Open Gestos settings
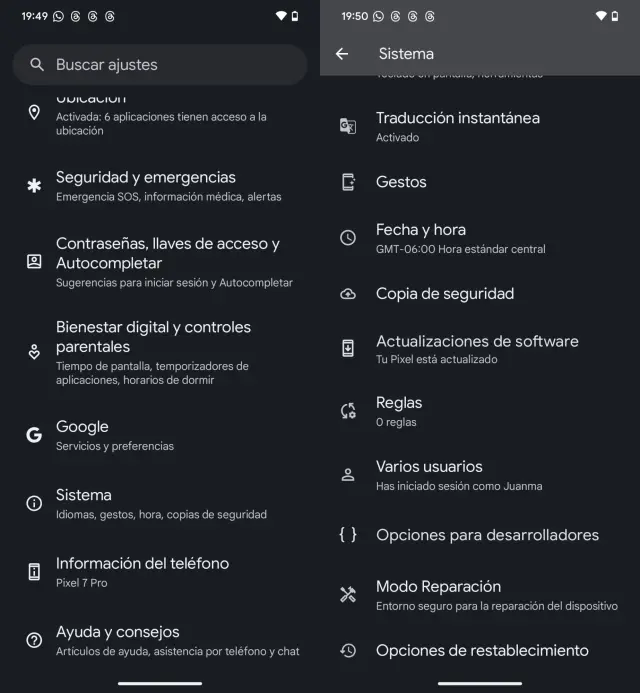This screenshot has height=693, width=640. pos(401,182)
